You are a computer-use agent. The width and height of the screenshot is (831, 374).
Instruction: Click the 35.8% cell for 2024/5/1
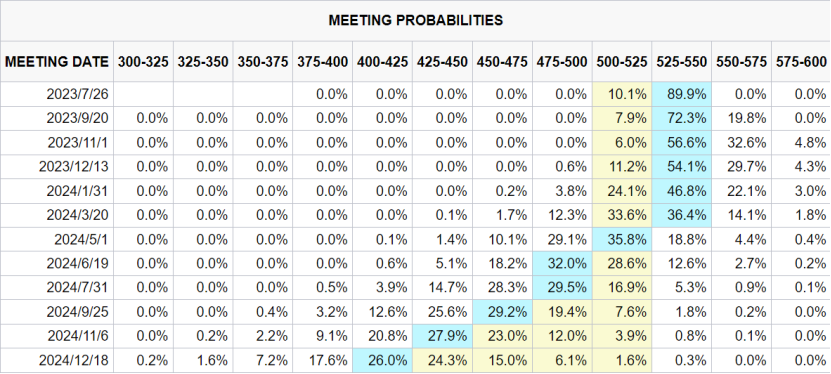click(x=622, y=239)
